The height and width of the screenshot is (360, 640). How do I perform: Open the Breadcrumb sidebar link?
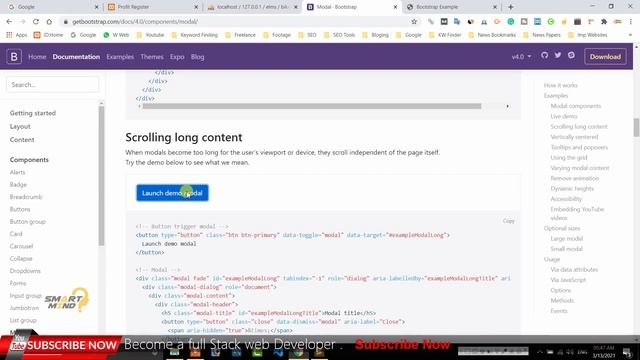pos(26,197)
